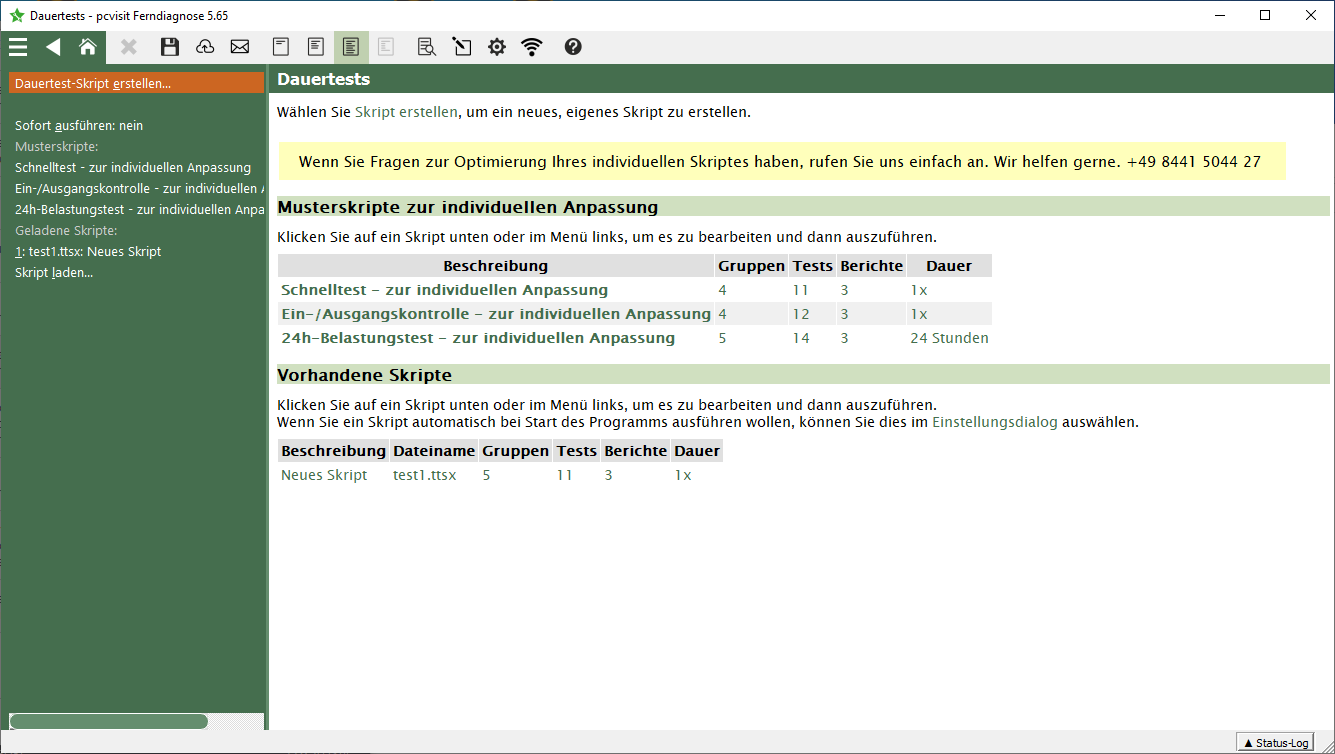
Task: Click the WiFi network icon
Action: 532,47
